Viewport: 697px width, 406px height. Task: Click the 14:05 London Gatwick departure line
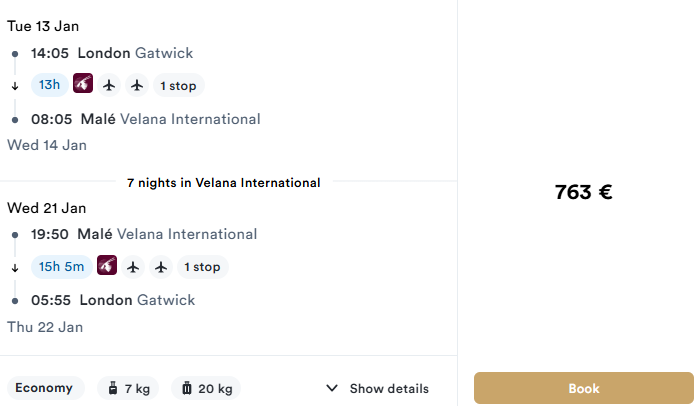[112, 53]
